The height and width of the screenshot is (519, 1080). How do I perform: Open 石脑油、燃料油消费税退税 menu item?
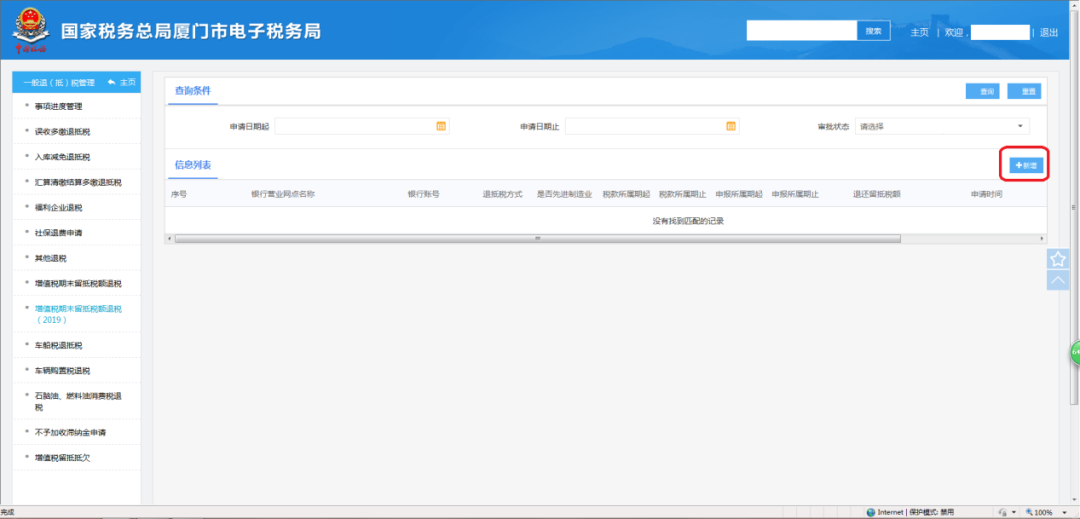(78, 401)
